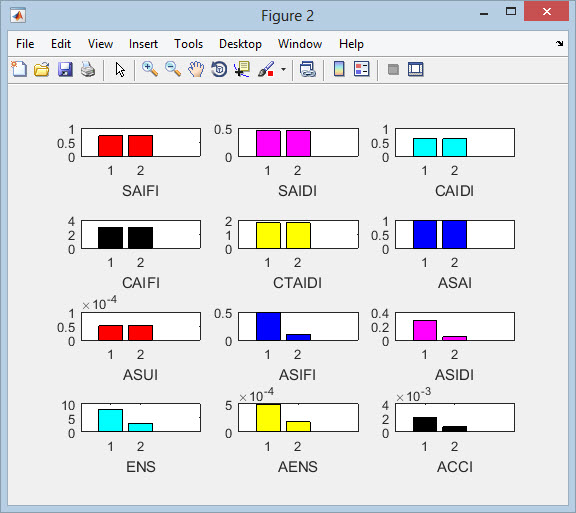Expand the Brush color dropdown arrow
576x513 pixels.
pyautogui.click(x=283, y=69)
